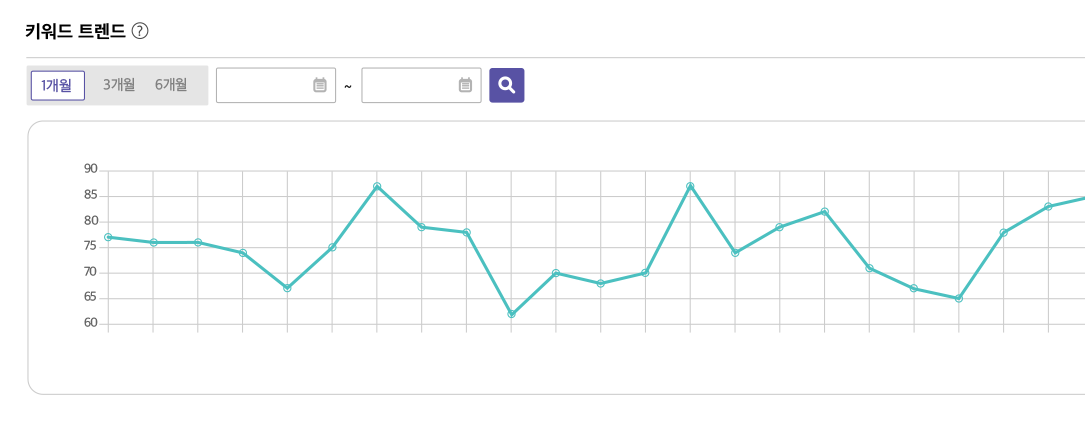1085x425 pixels.
Task: Open the start date calendar icon
Action: [x=320, y=86]
